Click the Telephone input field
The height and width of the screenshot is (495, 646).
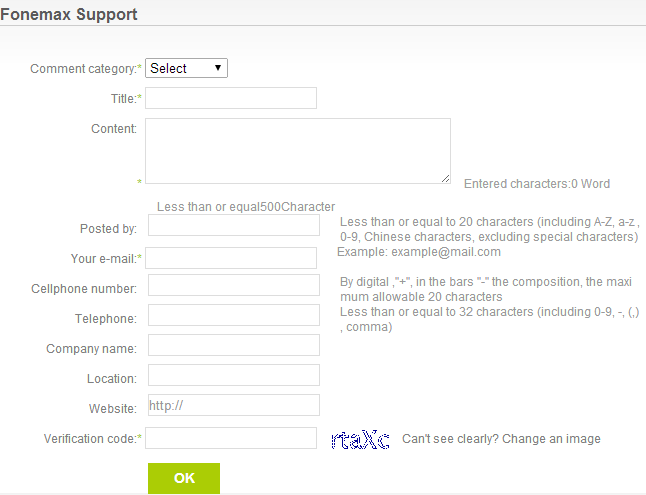(x=234, y=315)
